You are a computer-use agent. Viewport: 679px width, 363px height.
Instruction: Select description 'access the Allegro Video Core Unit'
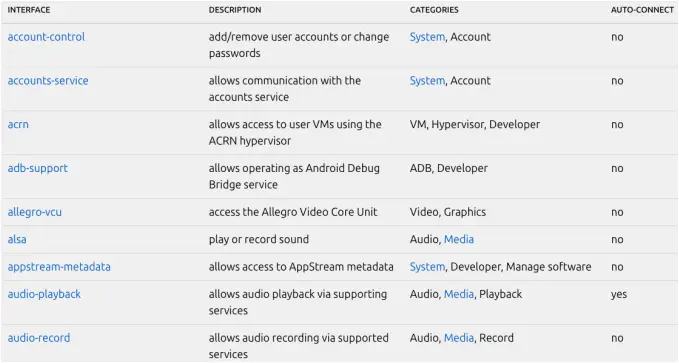[x=293, y=212]
